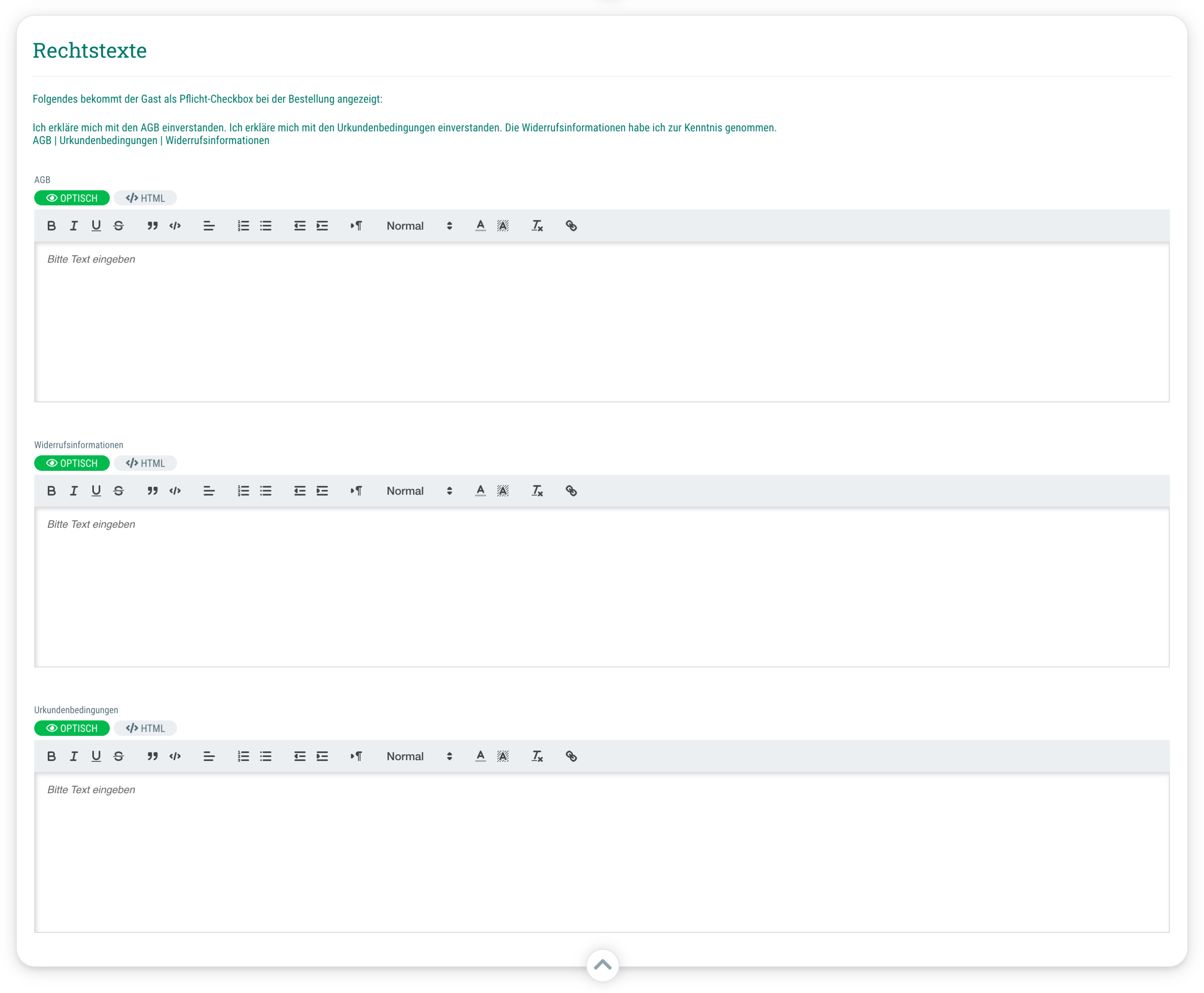The image size is (1204, 993).
Task: Switch Widerrufsinformationen editor to HTML view
Action: (145, 463)
